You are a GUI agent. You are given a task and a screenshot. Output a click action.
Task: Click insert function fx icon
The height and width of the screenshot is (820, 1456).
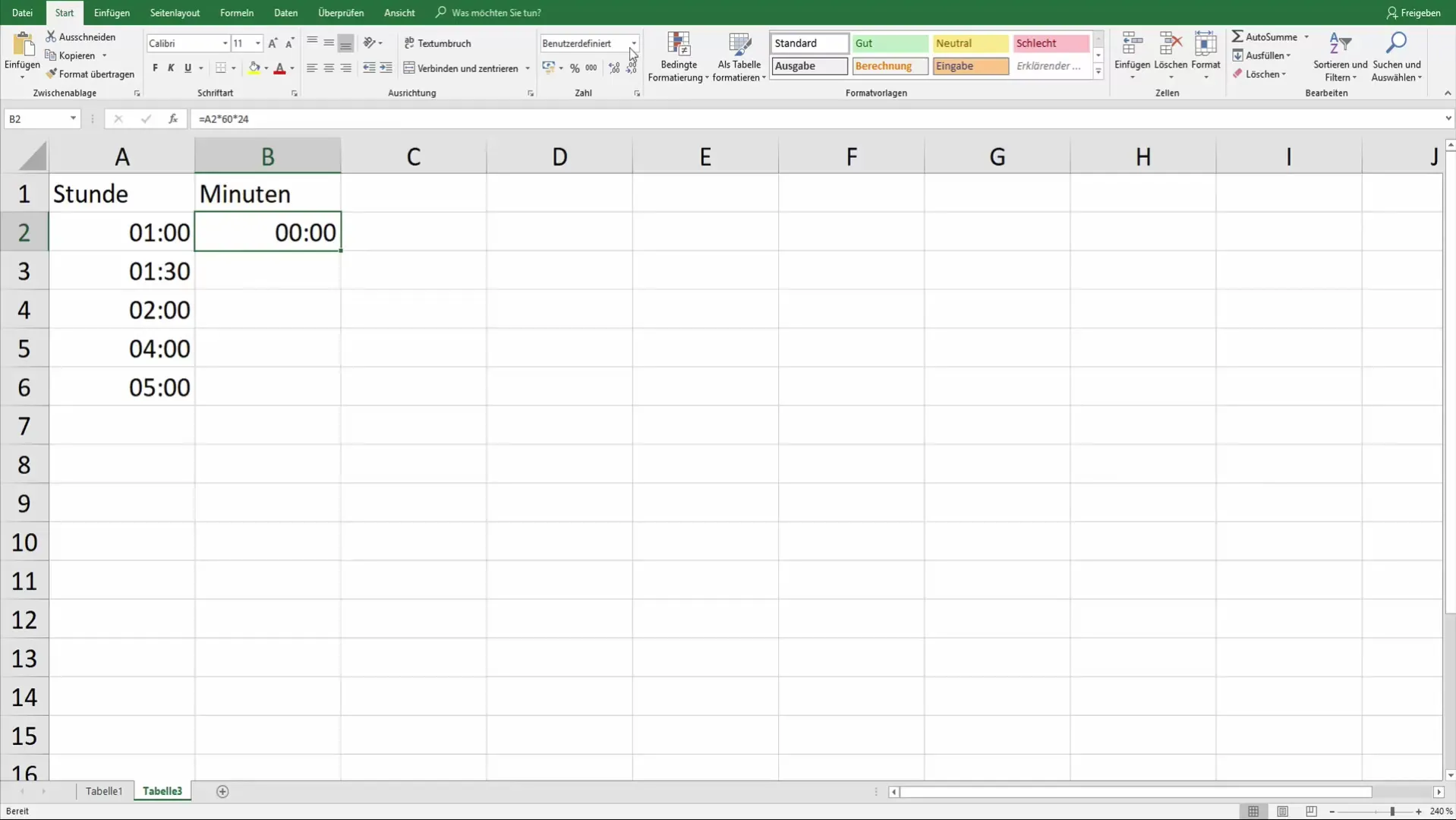point(173,118)
